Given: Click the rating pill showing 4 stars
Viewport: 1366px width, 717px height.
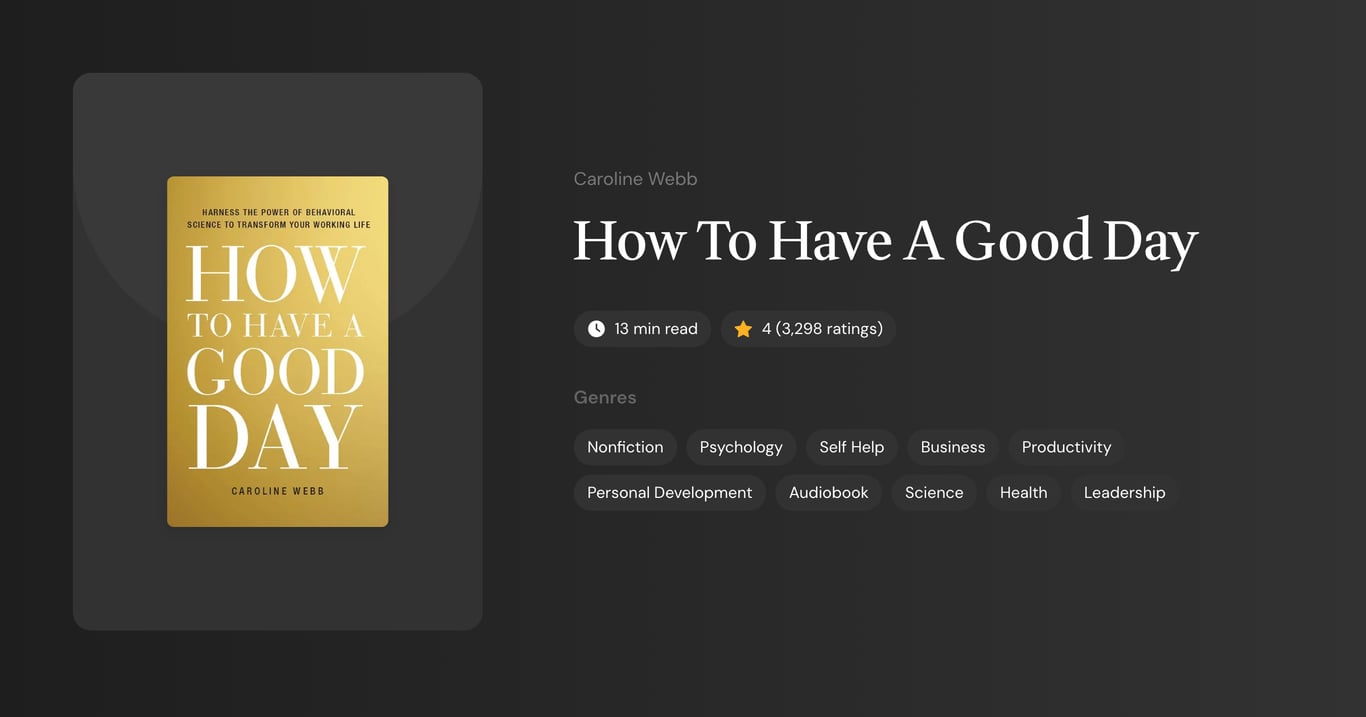Looking at the screenshot, I should [808, 328].
